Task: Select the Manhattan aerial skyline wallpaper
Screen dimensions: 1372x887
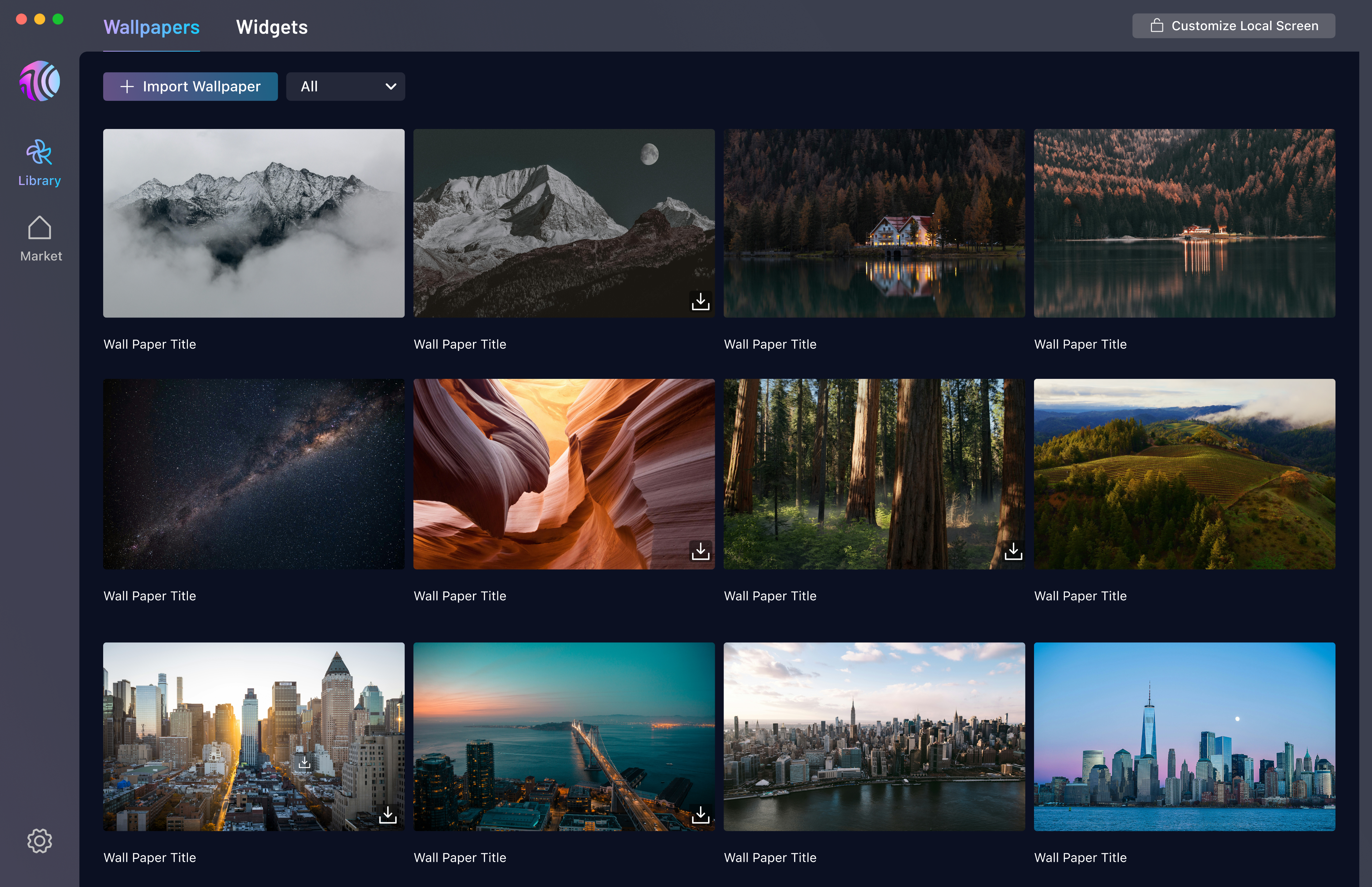Action: pyautogui.click(x=874, y=736)
